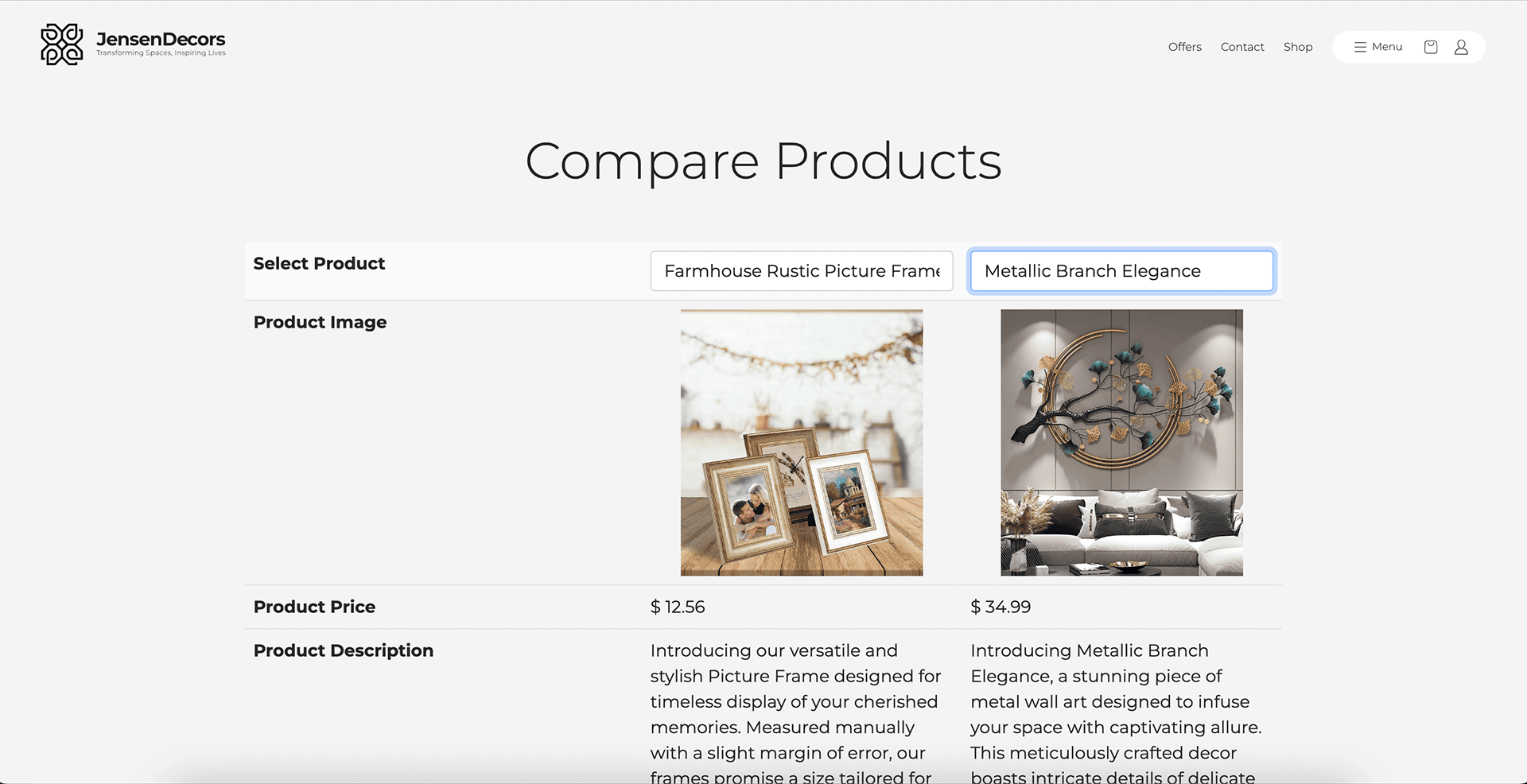
Task: Click the JensenDecors brand name
Action: click(x=161, y=39)
